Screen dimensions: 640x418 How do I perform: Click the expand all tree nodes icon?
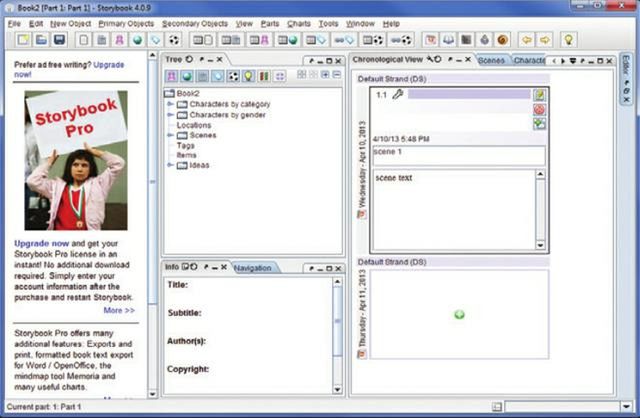pyautogui.click(x=325, y=74)
